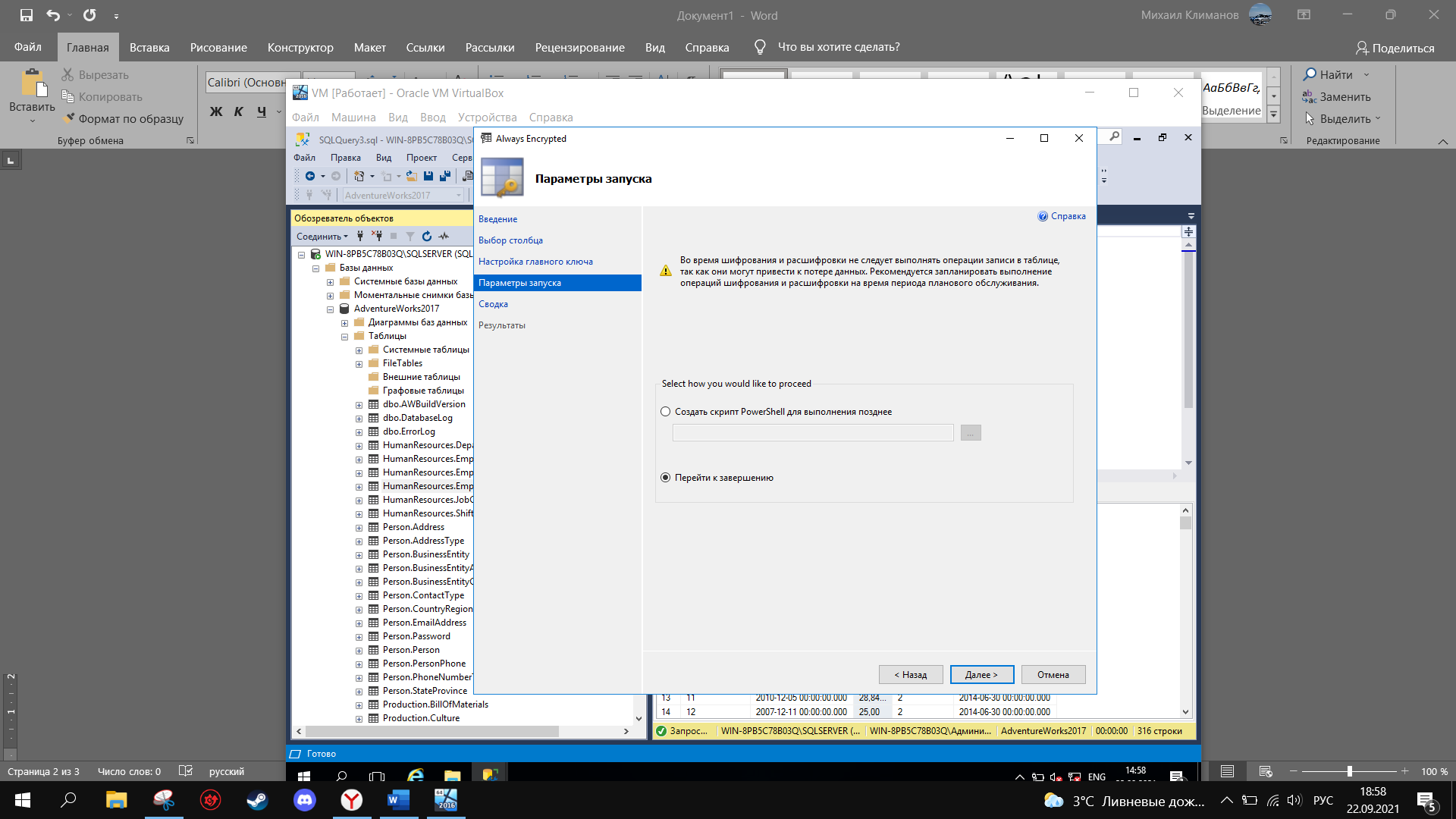Go to the Выбор столбца wizard step

coord(510,240)
